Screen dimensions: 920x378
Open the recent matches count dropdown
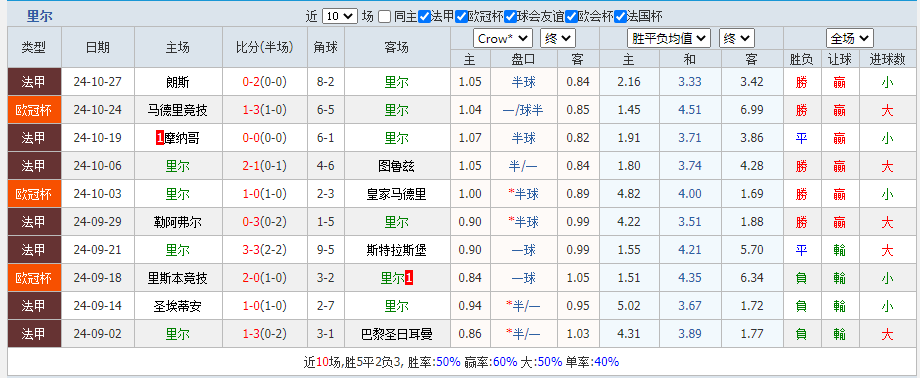(340, 16)
